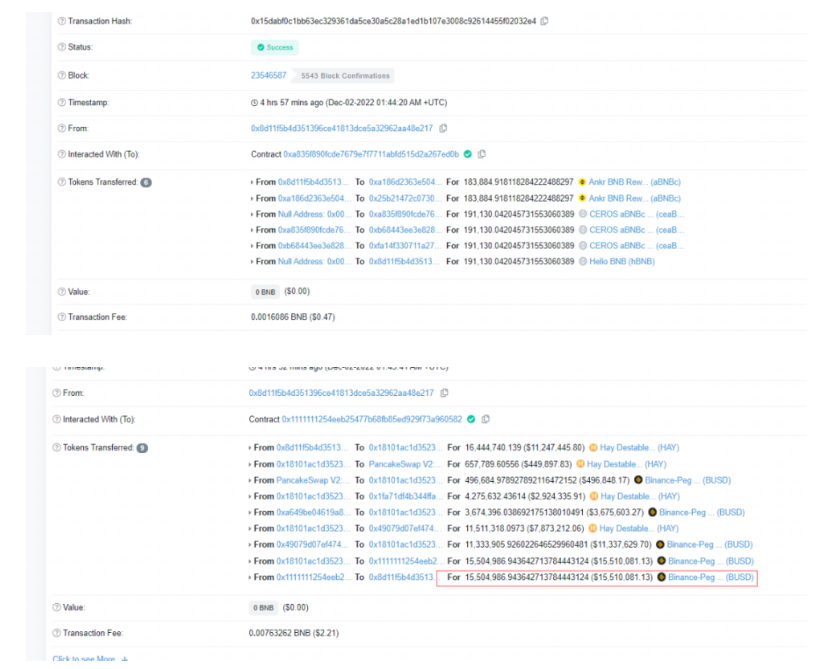832x669 pixels.
Task: Click the help icon beside Timestamp label
Action: click(62, 102)
